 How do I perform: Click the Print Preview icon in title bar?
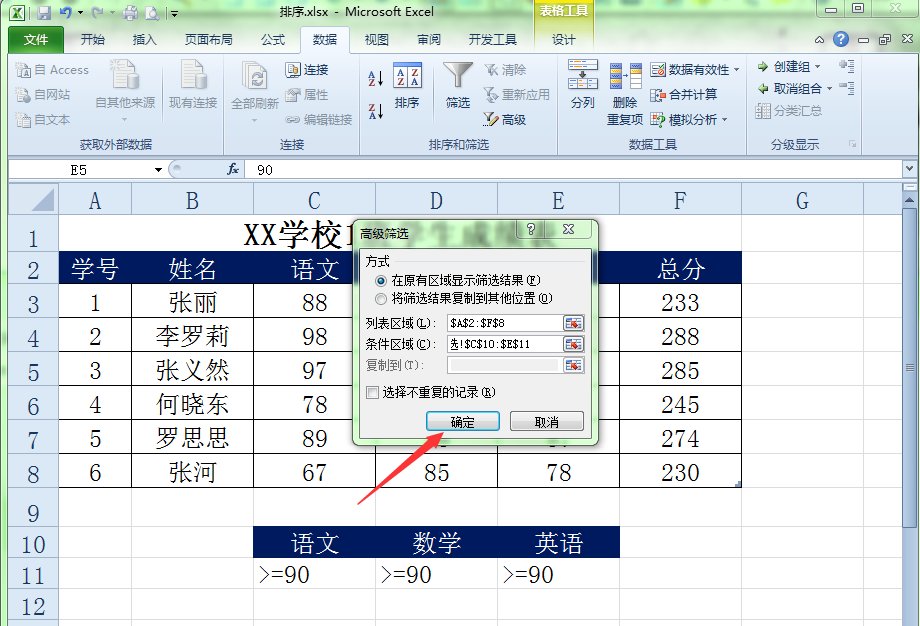coord(152,12)
